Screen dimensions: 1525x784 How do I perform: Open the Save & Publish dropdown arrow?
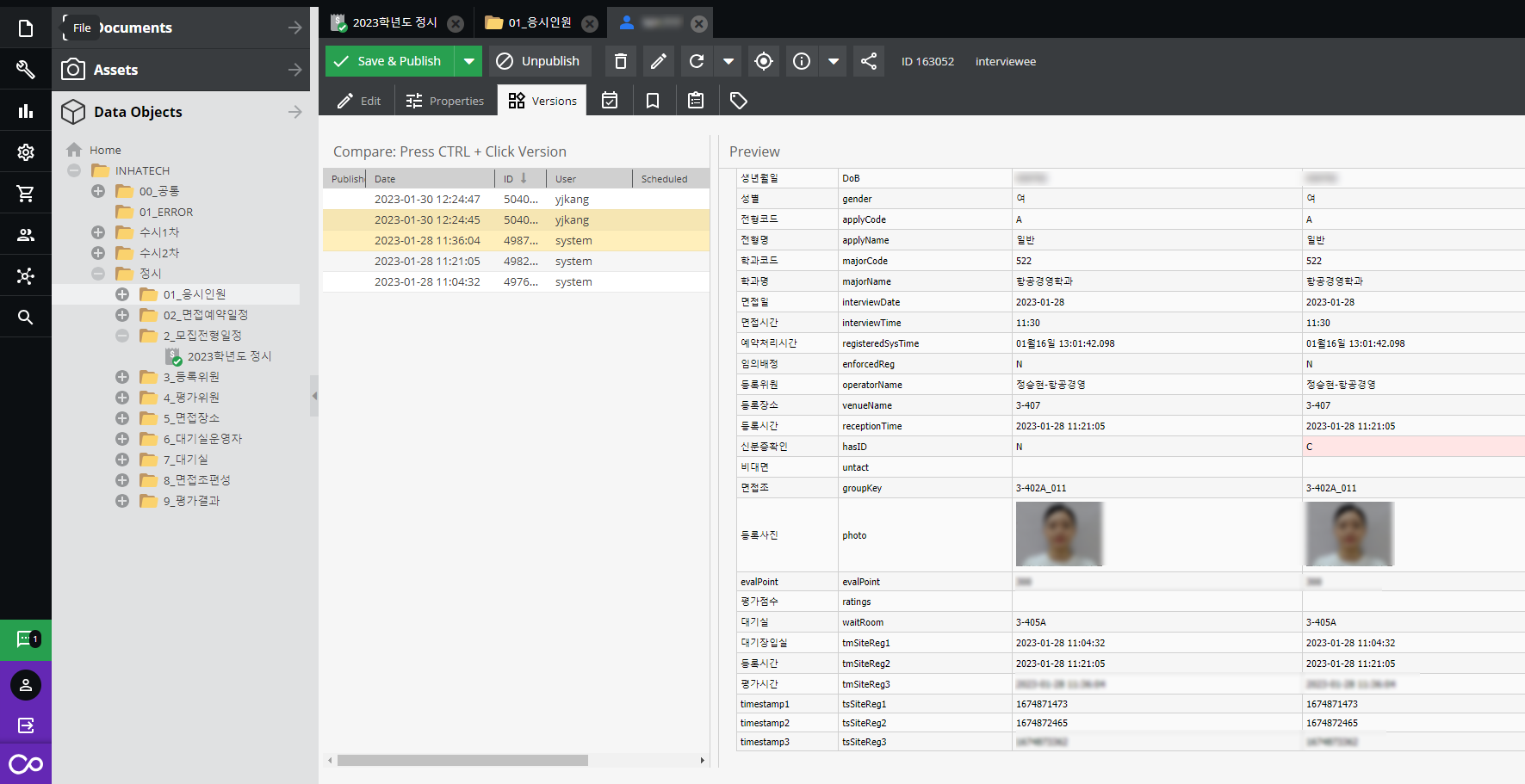468,61
